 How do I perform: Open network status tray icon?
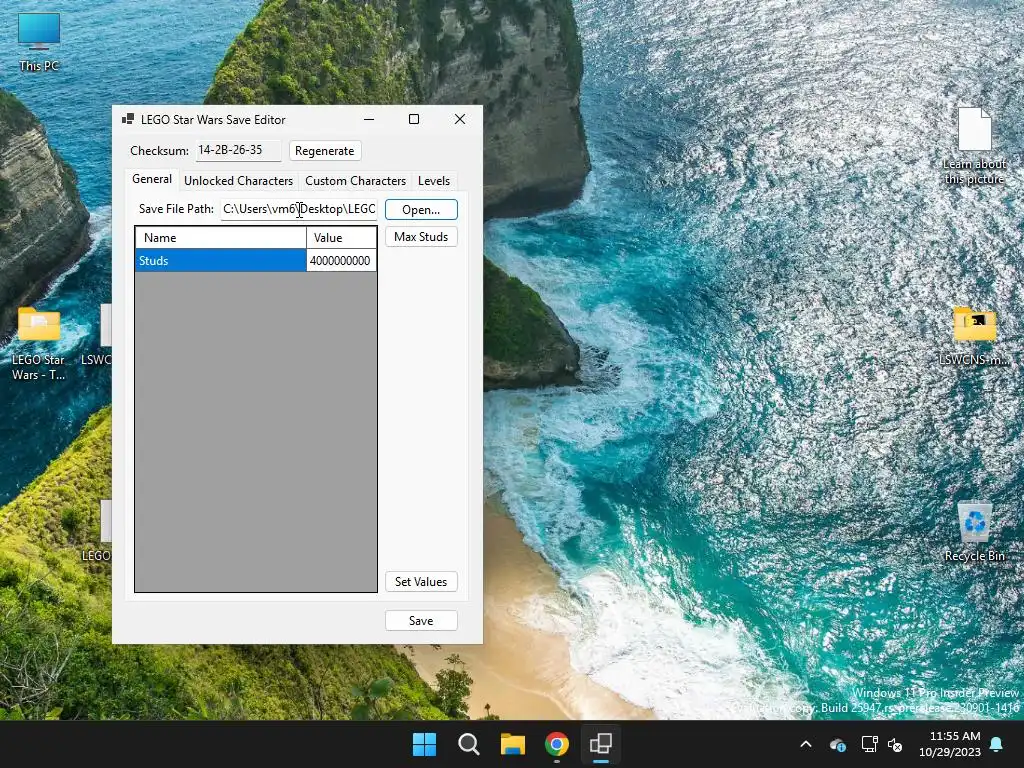tap(869, 744)
